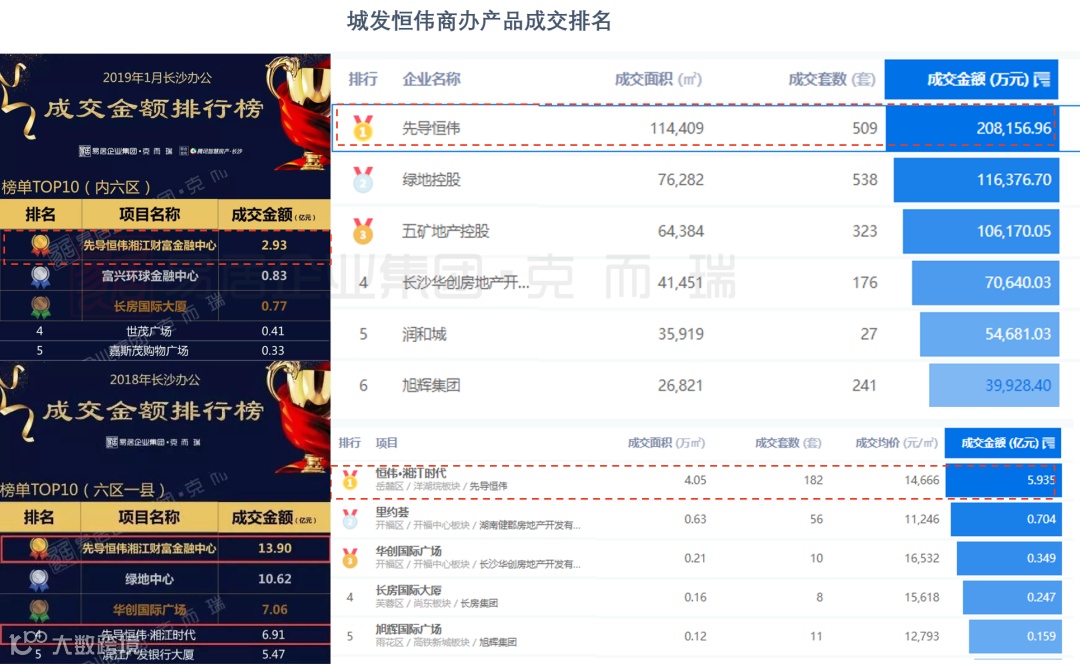
Task: Click silver medal next to 绿地中心
Action: click(x=39, y=579)
